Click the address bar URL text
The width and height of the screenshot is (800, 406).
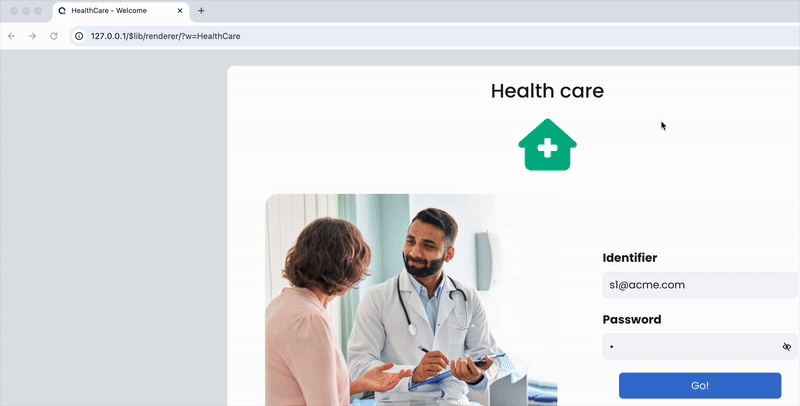tap(165, 36)
